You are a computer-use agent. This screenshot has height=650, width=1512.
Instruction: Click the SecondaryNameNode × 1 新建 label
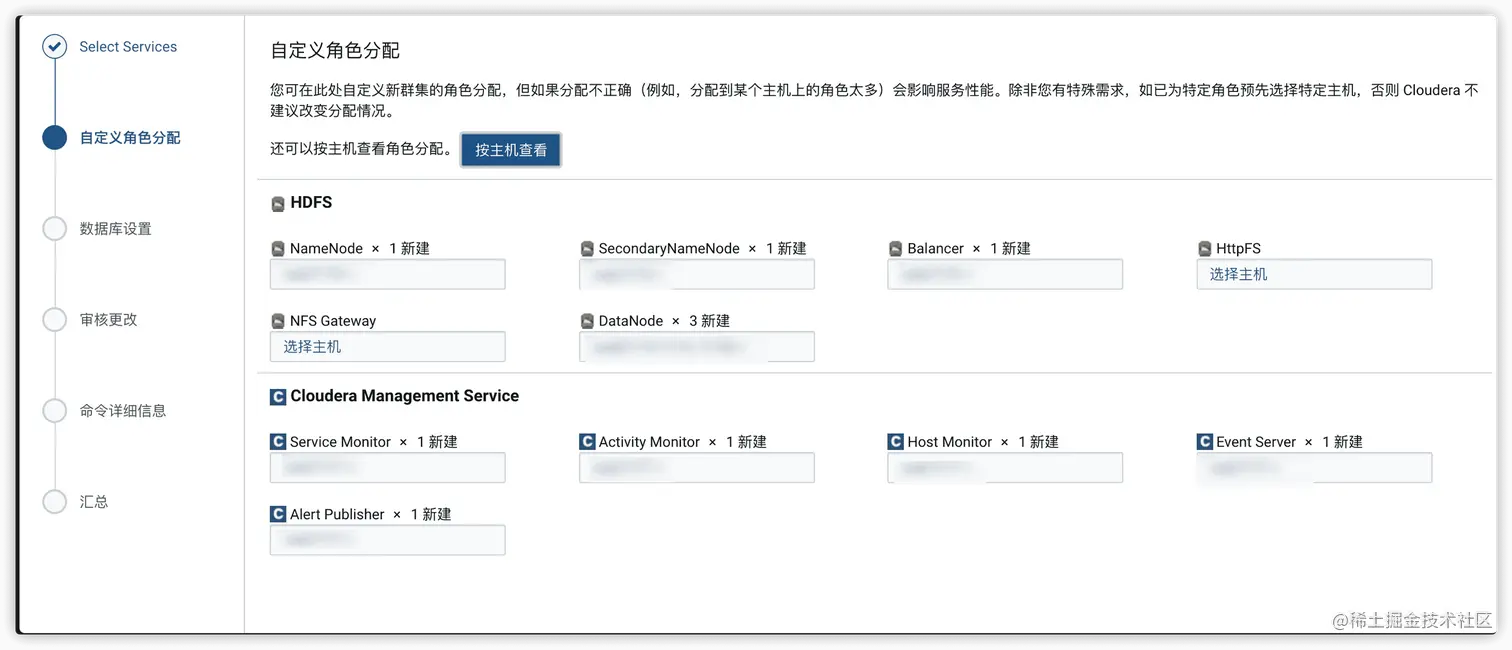point(702,249)
